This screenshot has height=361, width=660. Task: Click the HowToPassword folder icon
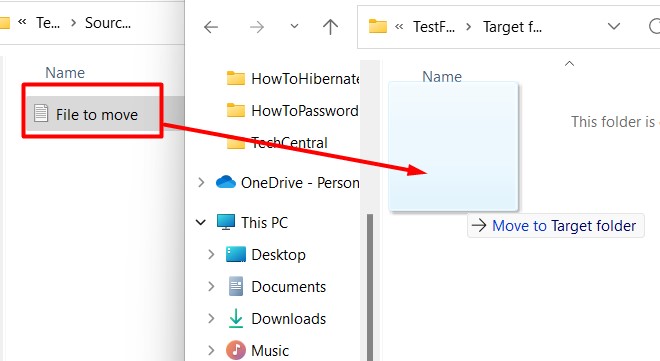[236, 110]
